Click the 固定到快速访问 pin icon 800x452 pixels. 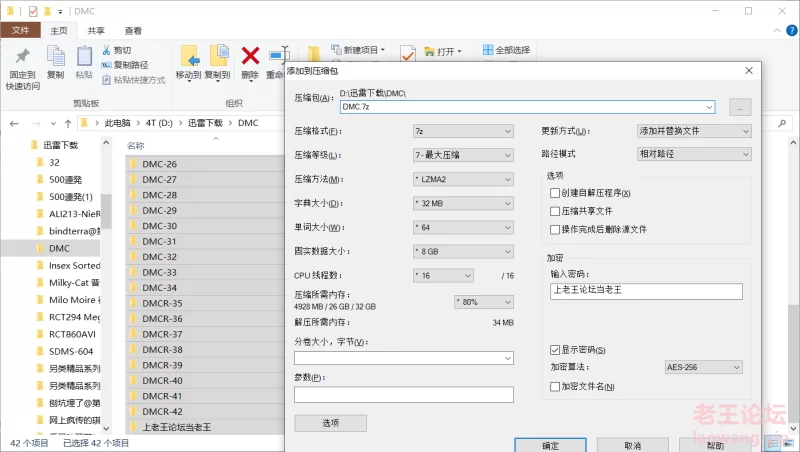tap(22, 58)
